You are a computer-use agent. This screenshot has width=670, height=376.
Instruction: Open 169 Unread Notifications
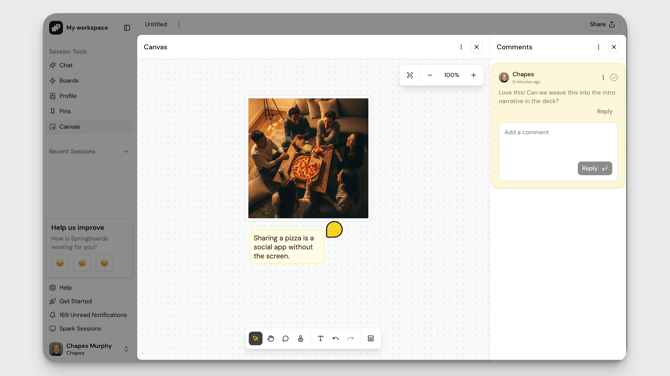(89, 315)
